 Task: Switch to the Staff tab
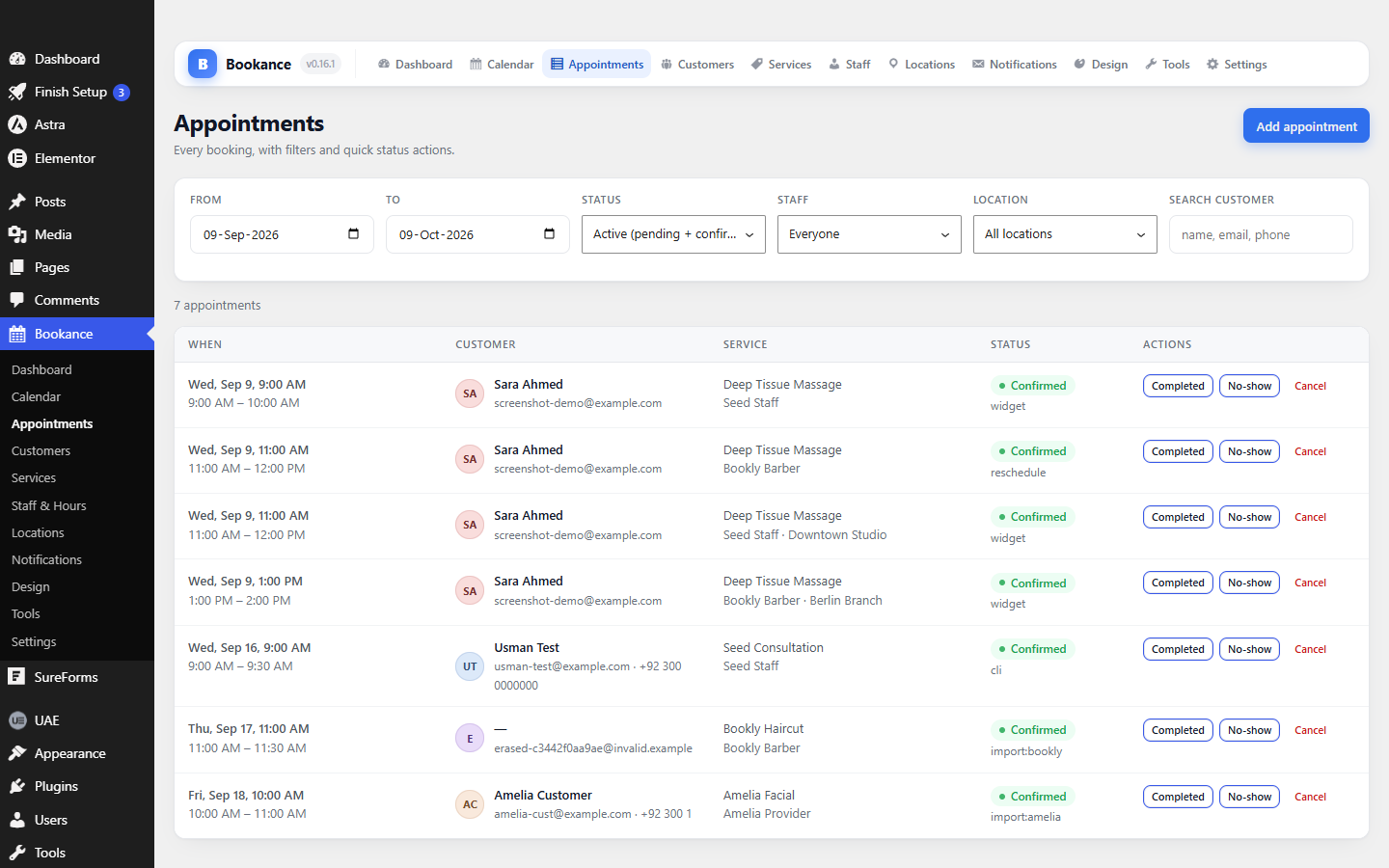pos(850,65)
